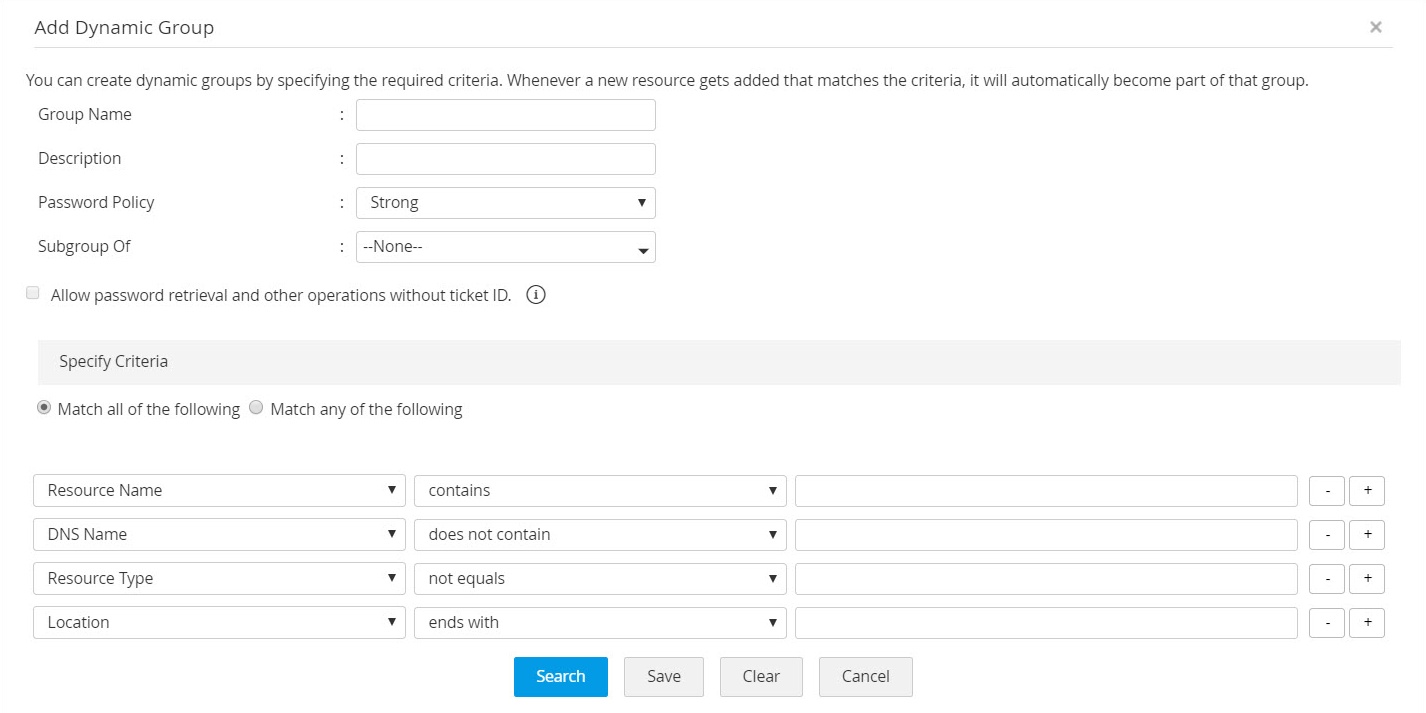Viewport: 1426px width, 713px height.
Task: Select Match all of the following
Action: point(44,408)
